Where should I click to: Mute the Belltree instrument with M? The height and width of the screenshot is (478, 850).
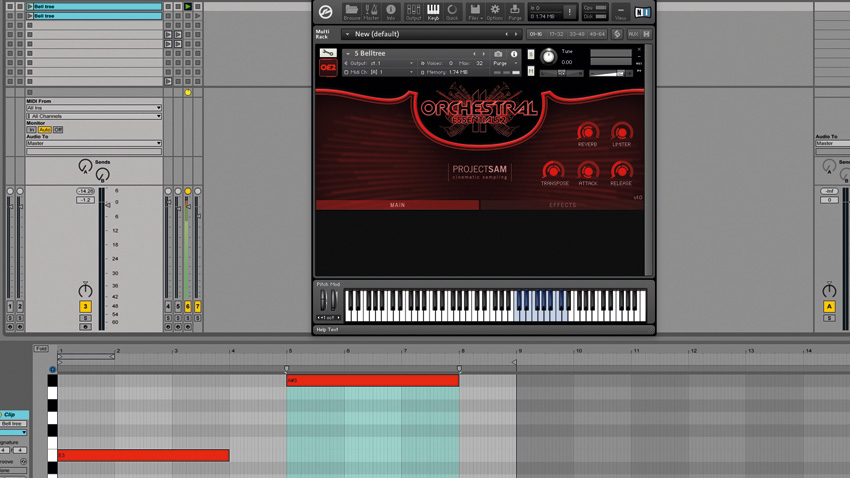[x=531, y=71]
